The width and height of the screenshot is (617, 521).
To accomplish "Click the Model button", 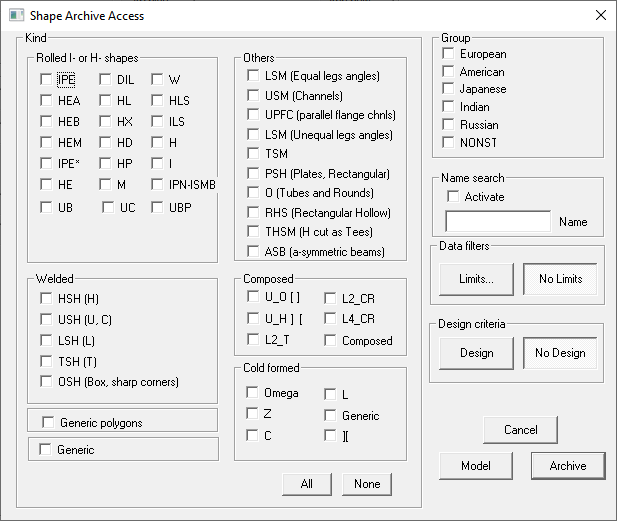I will click(476, 466).
